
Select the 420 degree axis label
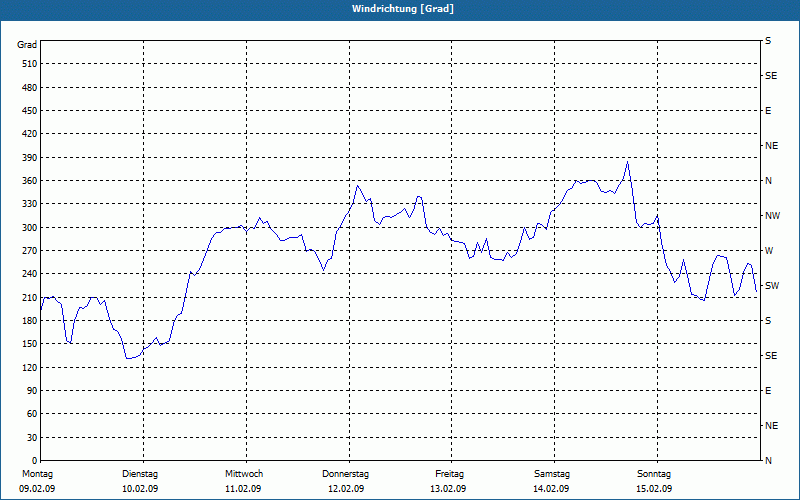pos(30,134)
